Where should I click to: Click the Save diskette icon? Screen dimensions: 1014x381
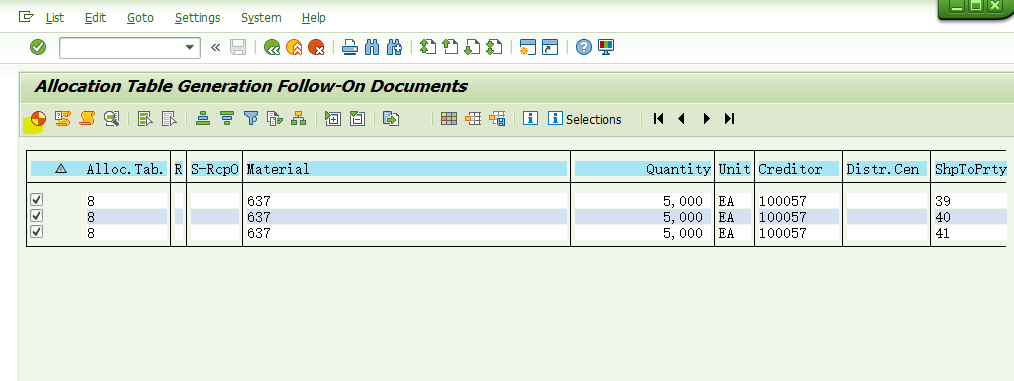238,47
